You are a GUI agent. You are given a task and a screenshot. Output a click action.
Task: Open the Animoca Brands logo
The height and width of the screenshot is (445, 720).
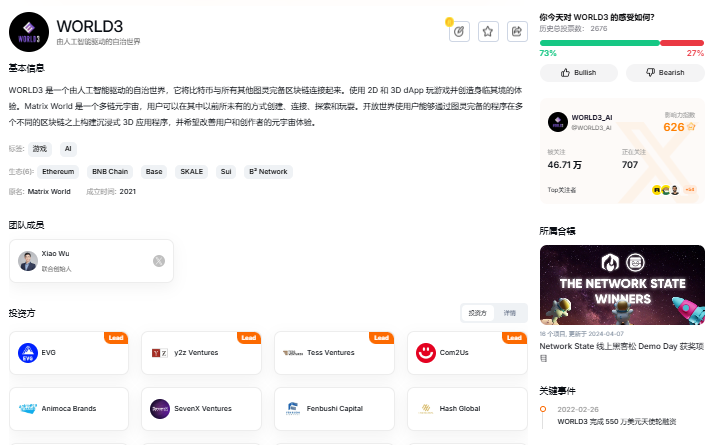pyautogui.click(x=28, y=408)
